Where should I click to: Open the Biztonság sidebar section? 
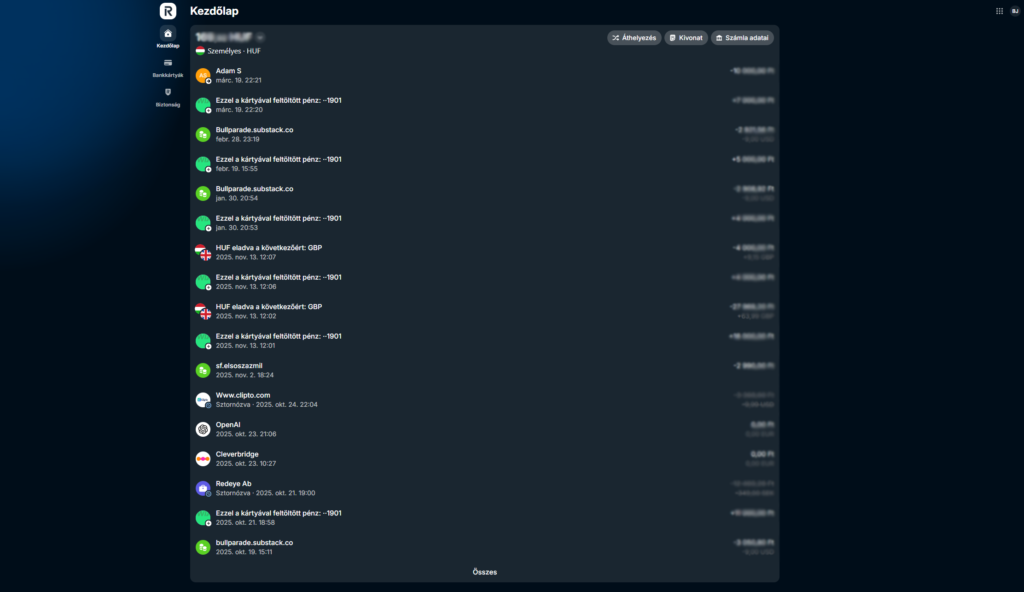168,97
